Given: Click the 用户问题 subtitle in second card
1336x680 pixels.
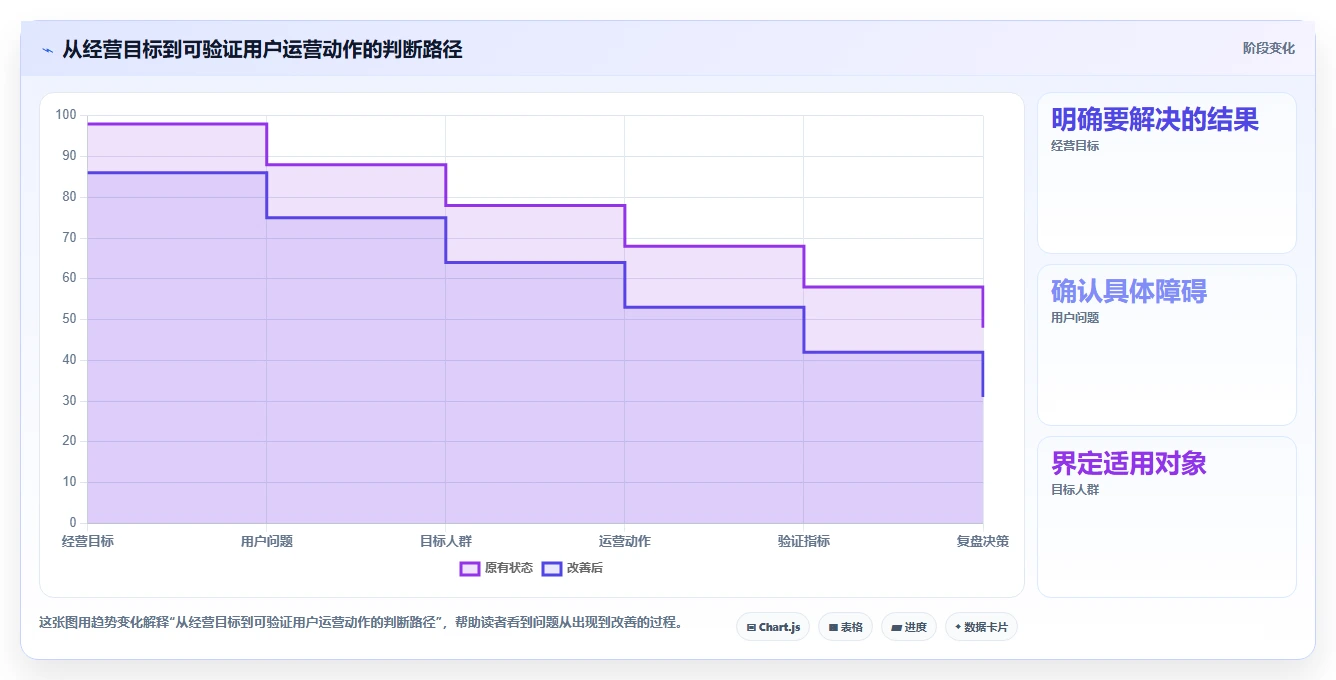Looking at the screenshot, I should 1075,318.
